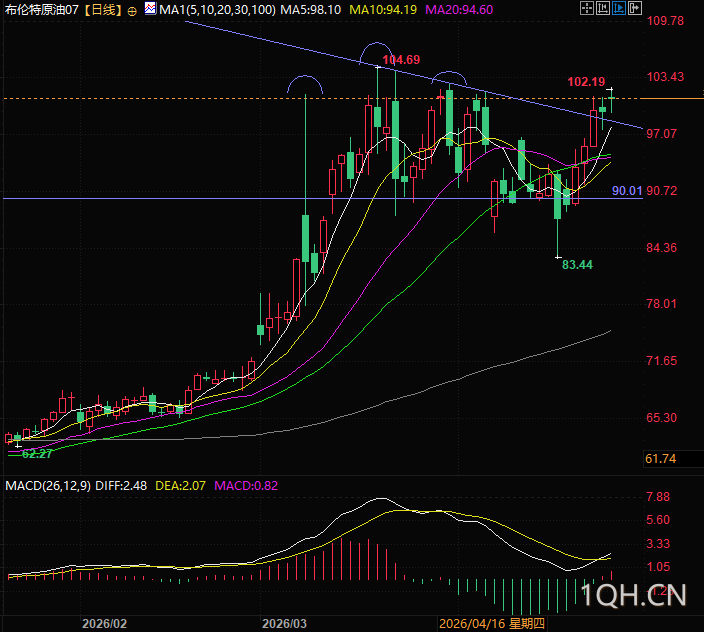The width and height of the screenshot is (704, 632).
Task: Click the 2026/03 timeline label
Action: 283,623
